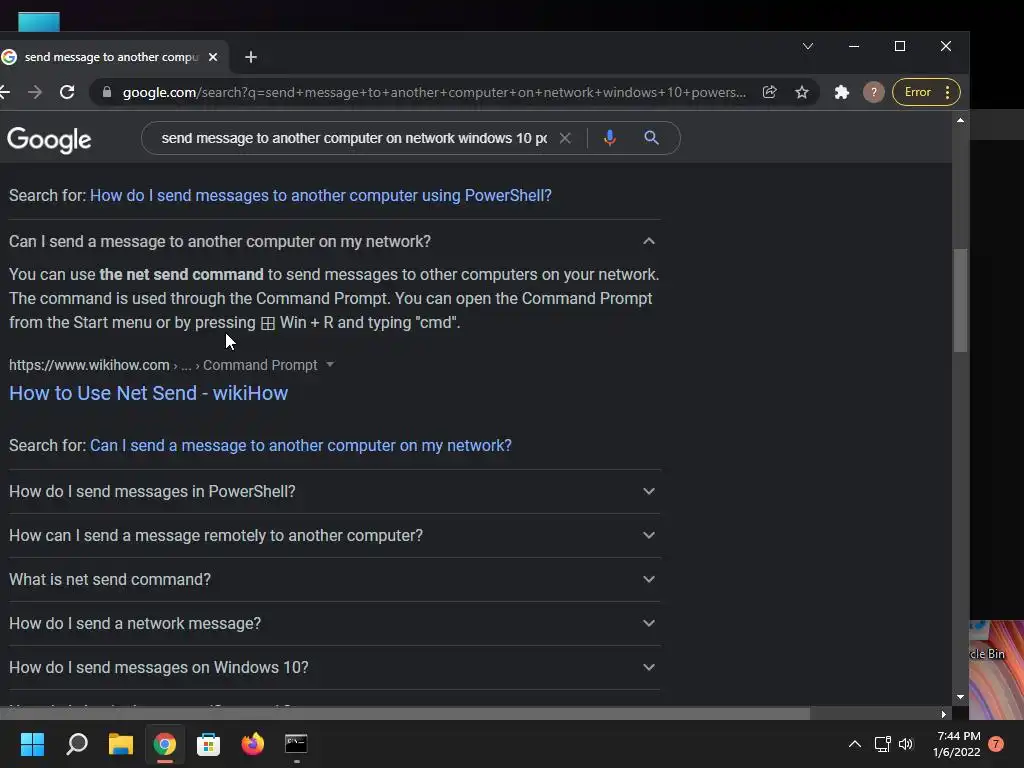The image size is (1024, 768).
Task: Open notification badge showing 7
Action: pyautogui.click(x=996, y=744)
